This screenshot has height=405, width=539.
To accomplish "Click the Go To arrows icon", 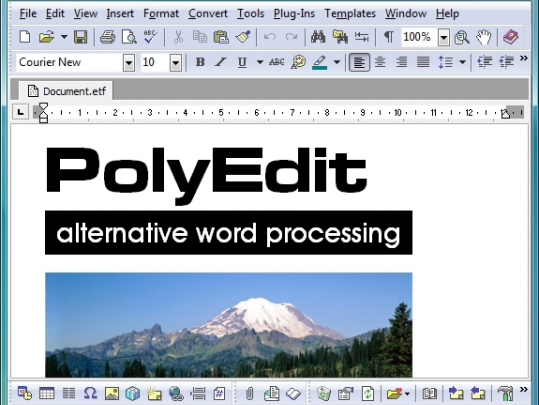I will tap(362, 37).
